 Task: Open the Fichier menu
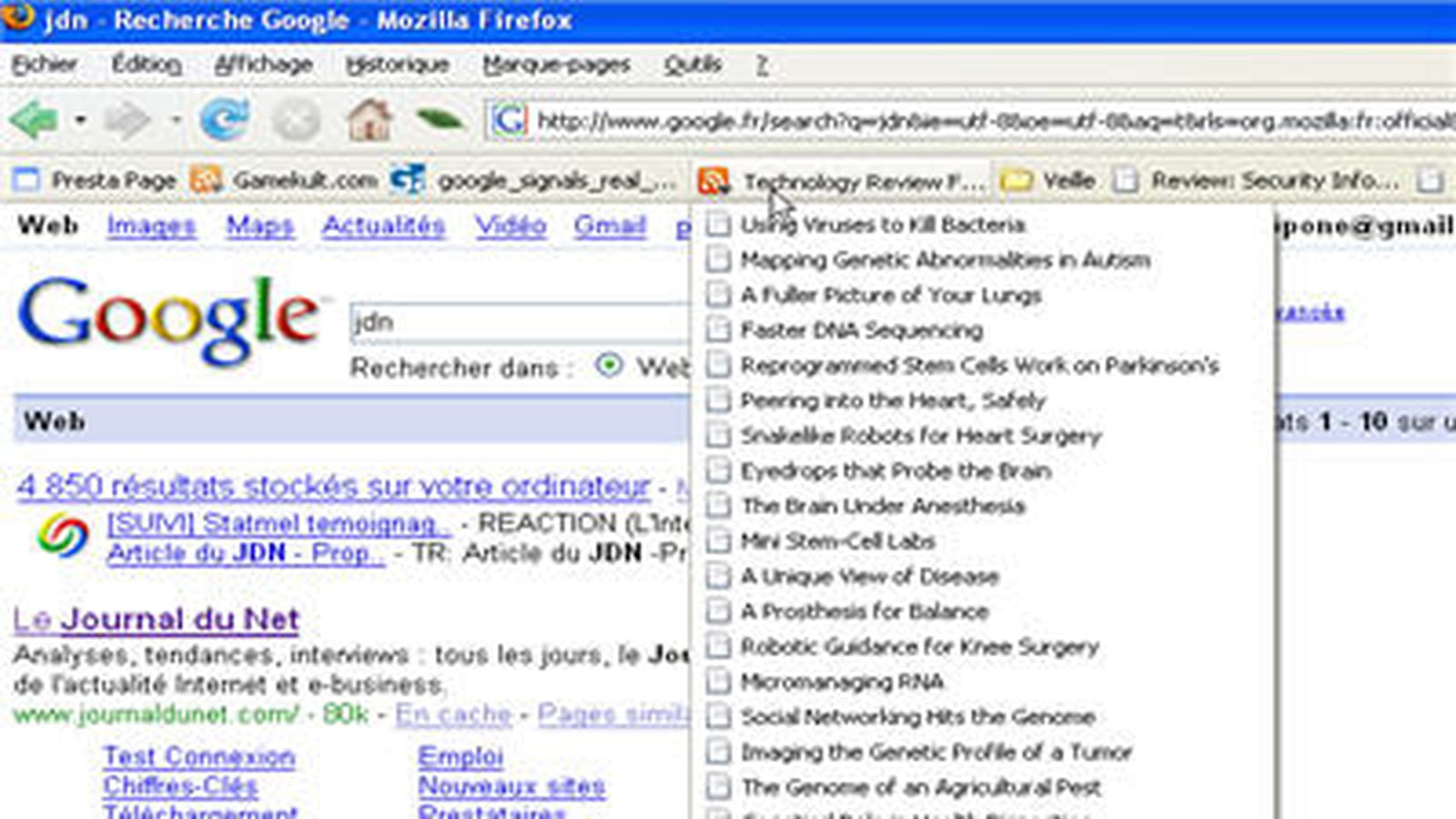(45, 65)
